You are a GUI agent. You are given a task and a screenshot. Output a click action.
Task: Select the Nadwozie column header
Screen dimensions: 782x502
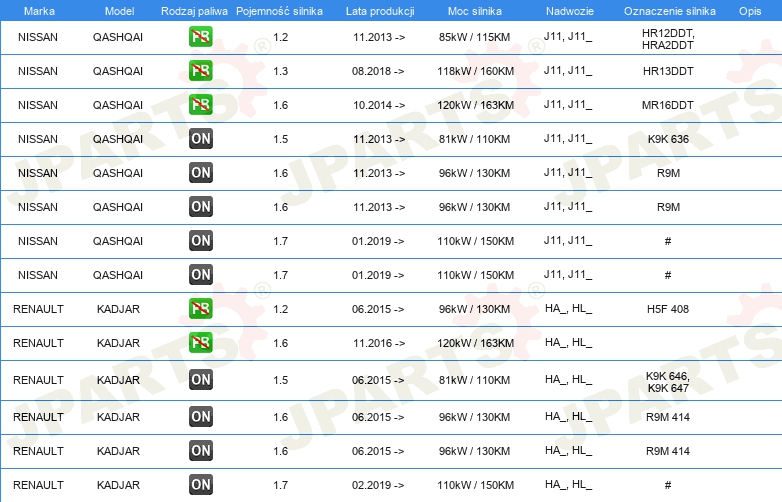click(x=570, y=11)
